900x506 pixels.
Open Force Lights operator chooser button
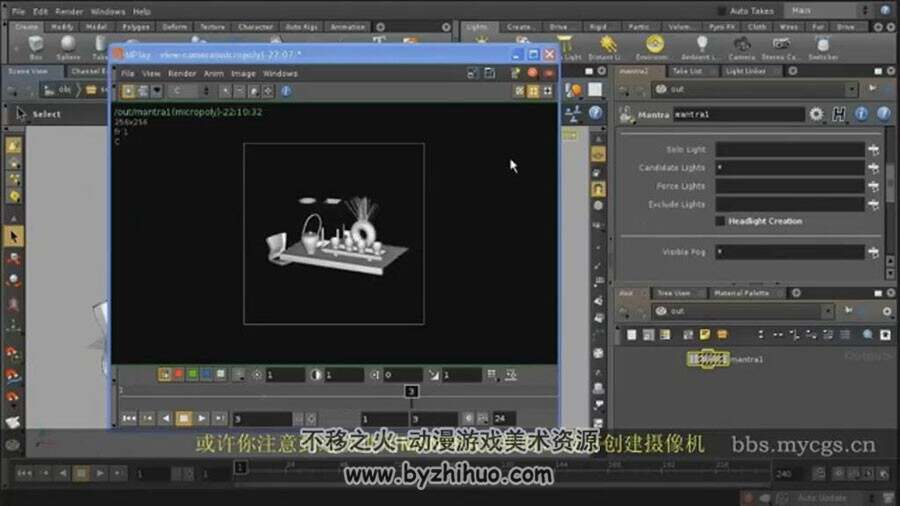873,186
